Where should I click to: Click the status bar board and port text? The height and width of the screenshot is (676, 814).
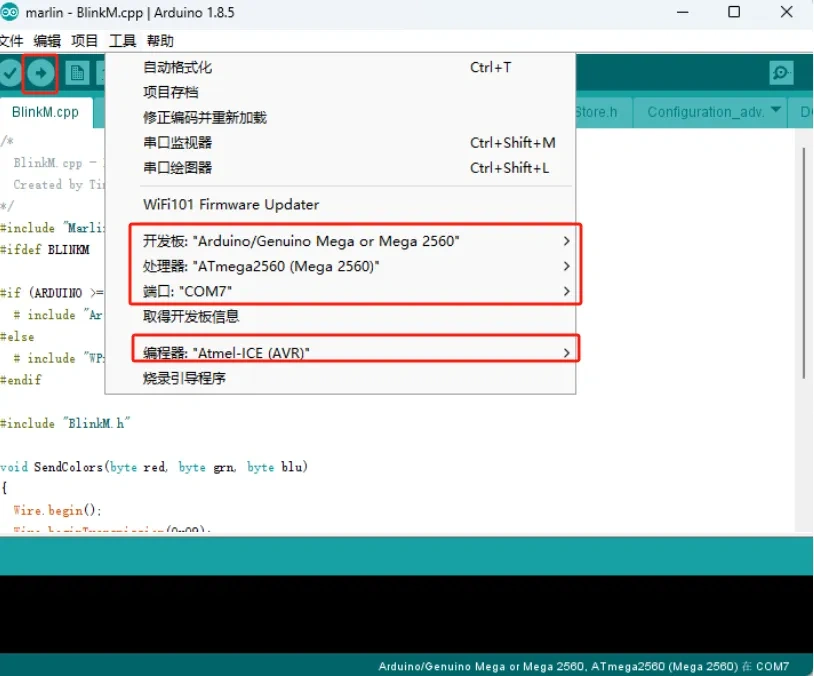tap(584, 667)
